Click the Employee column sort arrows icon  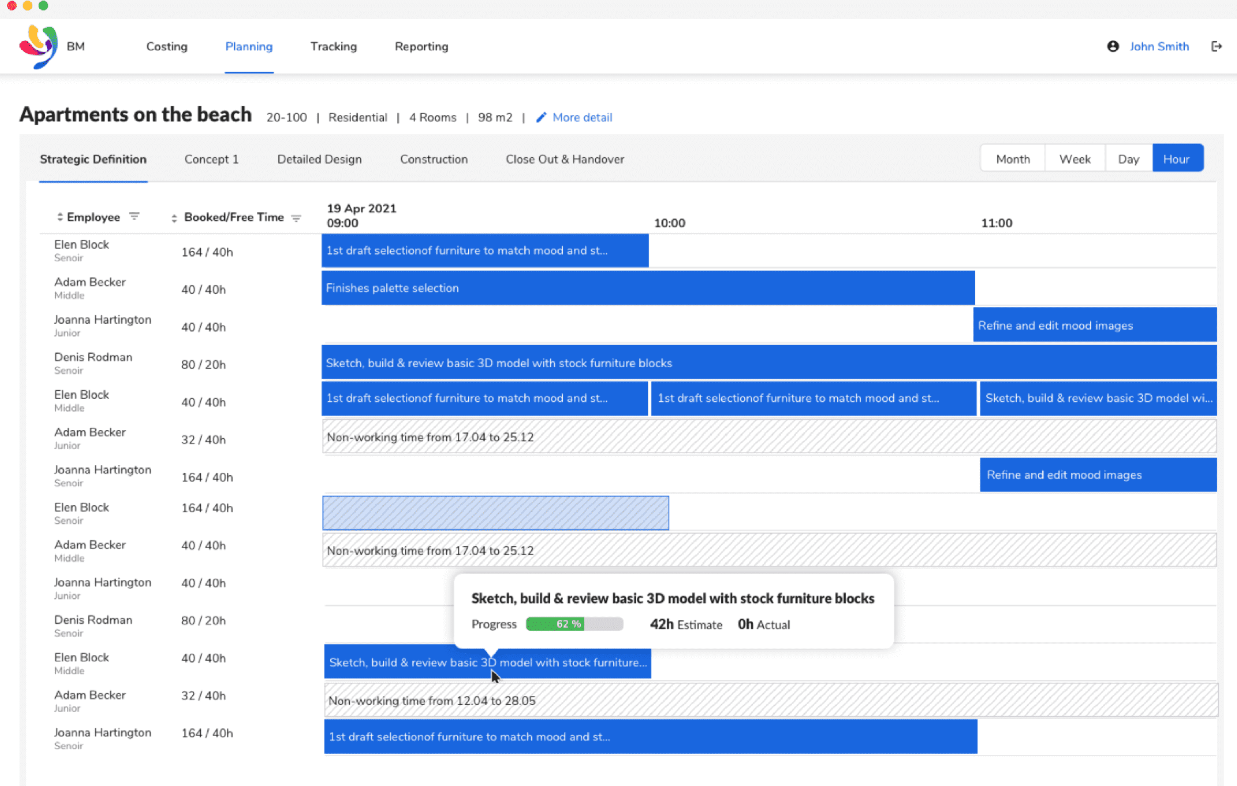tap(60, 217)
